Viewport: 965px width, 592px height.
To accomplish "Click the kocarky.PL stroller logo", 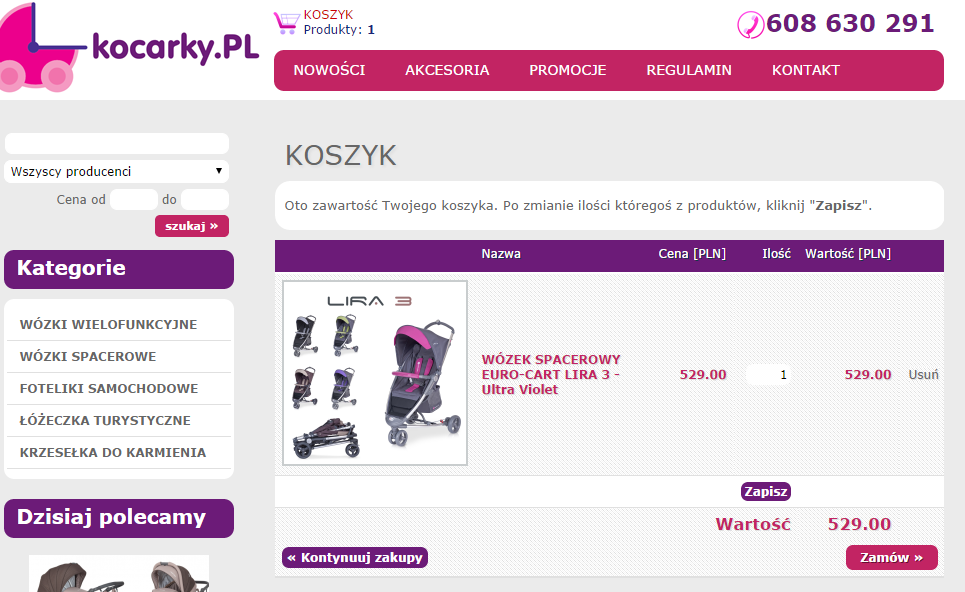I will click(129, 47).
